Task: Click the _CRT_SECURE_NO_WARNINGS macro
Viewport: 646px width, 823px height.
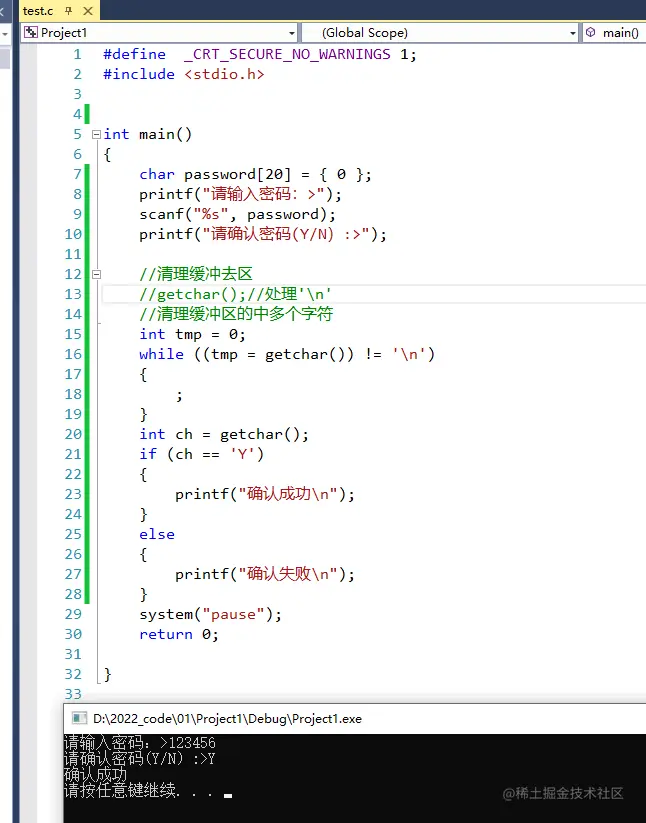Action: coord(287,54)
